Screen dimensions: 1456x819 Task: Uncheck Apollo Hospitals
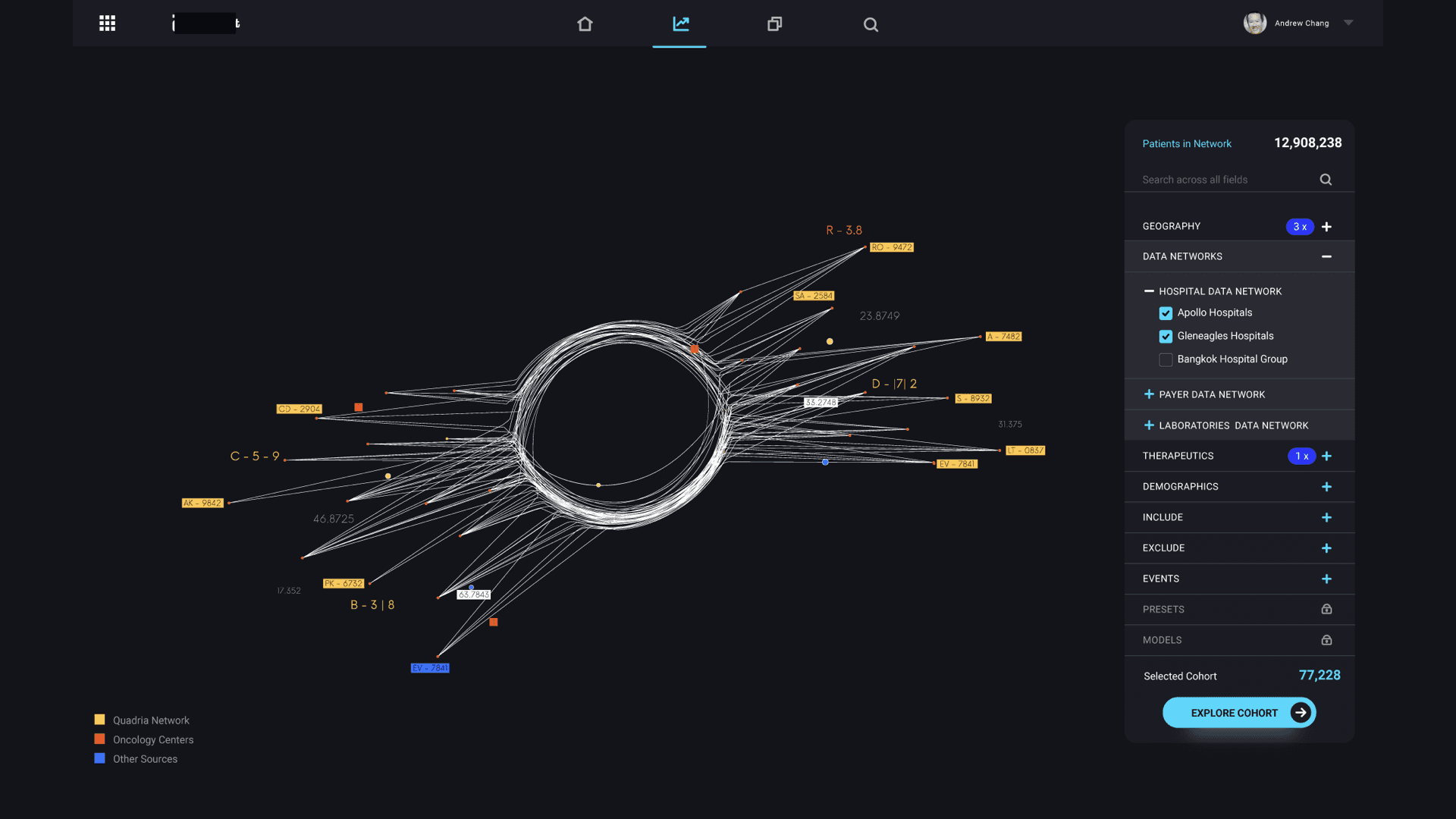[1166, 313]
